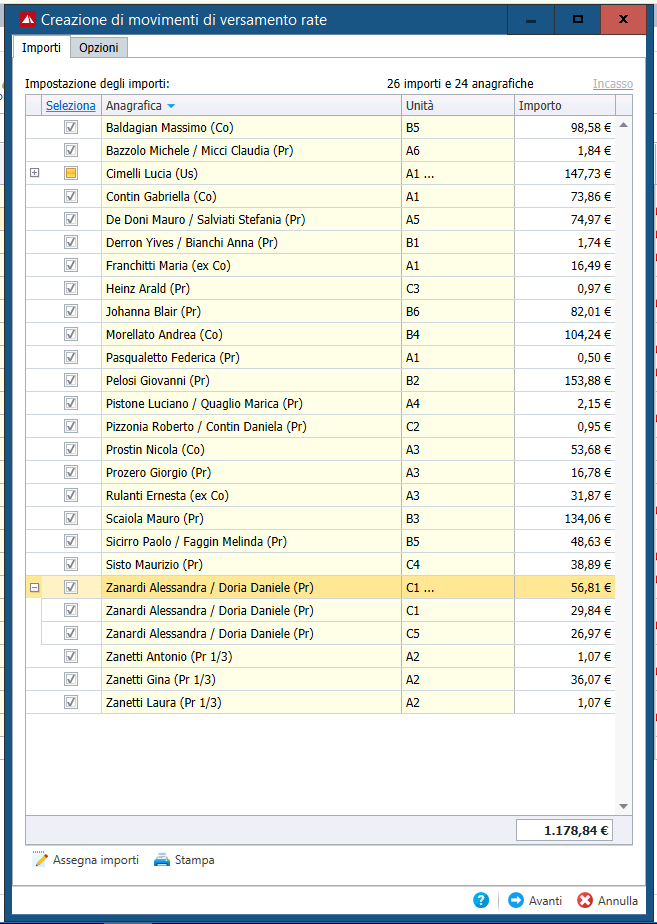Image resolution: width=657 pixels, height=924 pixels.
Task: Click the blue arrow Avanti icon
Action: [516, 900]
